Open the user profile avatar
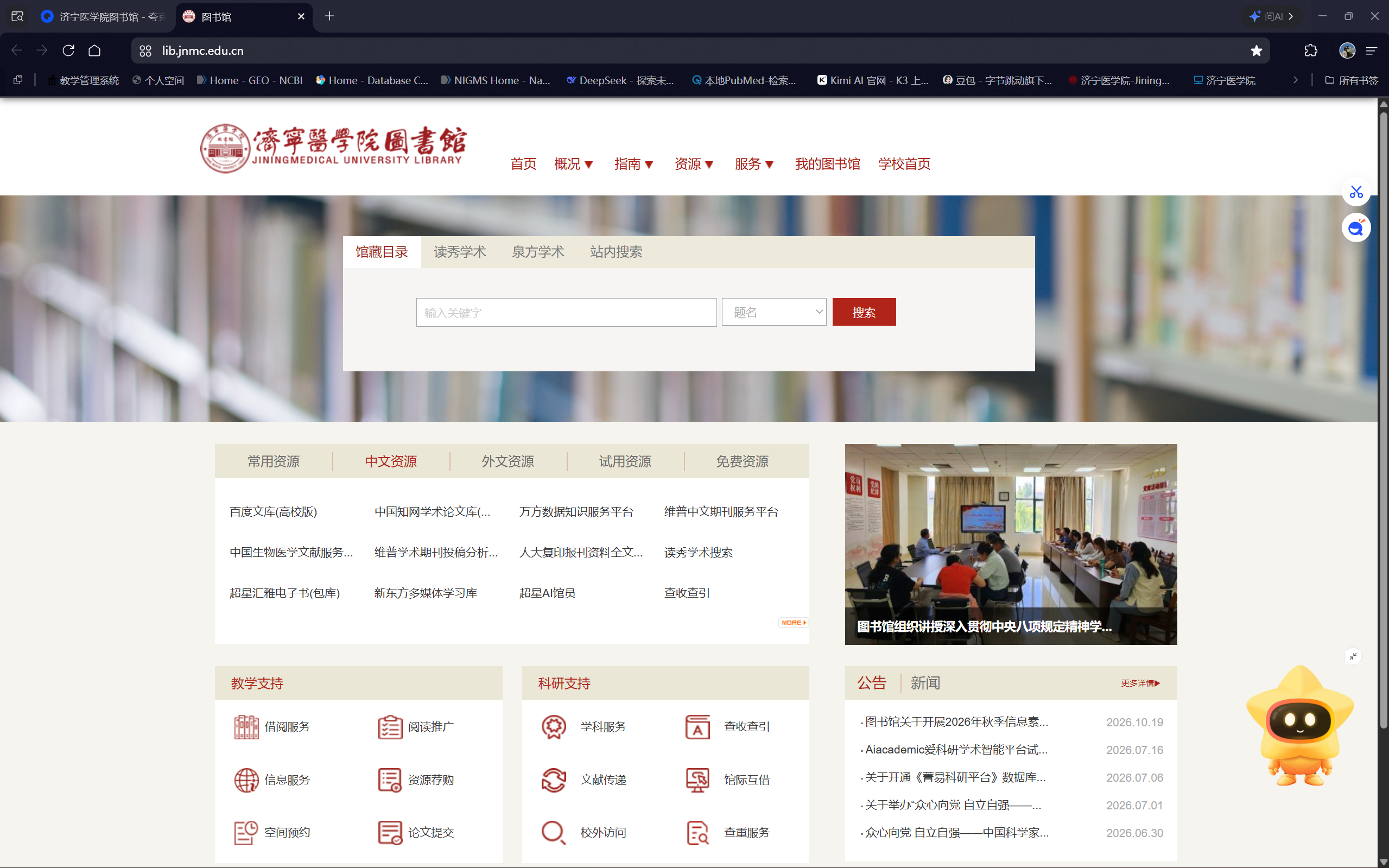Screen dimensions: 1389x868 pyautogui.click(x=1347, y=50)
